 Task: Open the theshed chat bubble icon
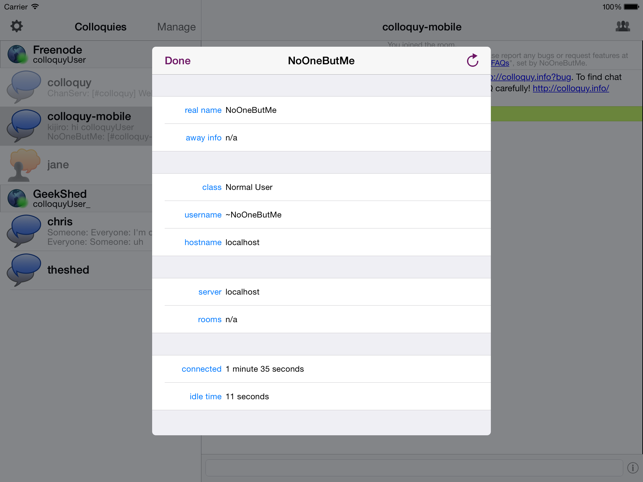point(24,270)
